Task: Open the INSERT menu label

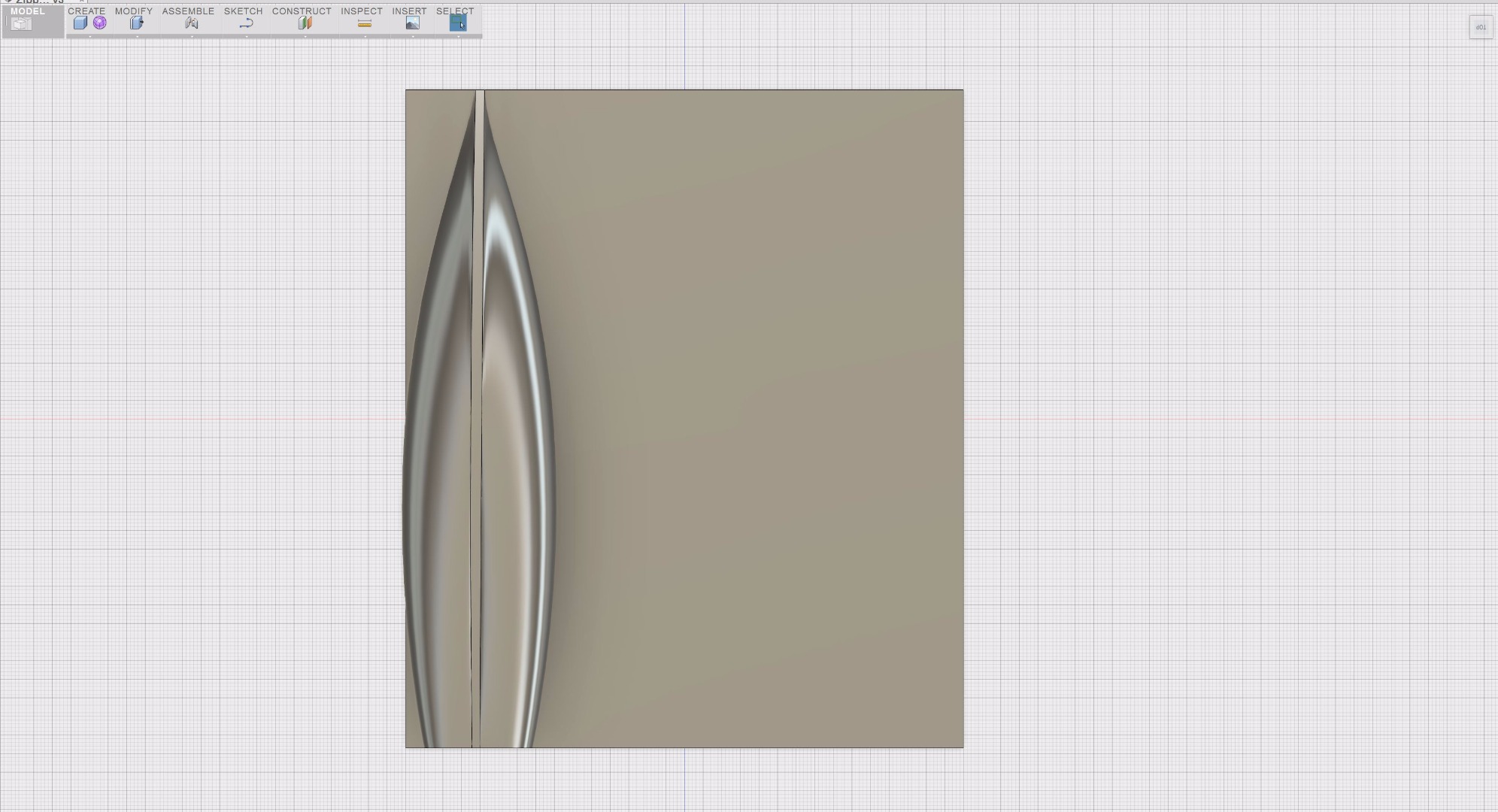Action: click(409, 11)
